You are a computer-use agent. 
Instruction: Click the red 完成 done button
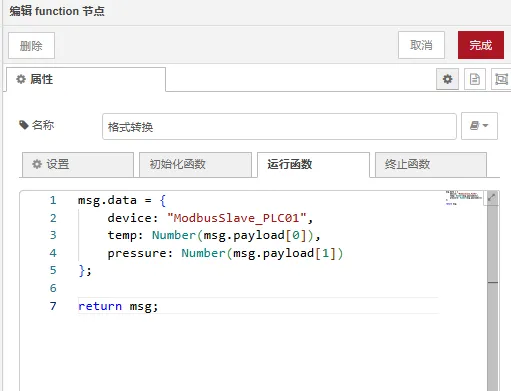[x=481, y=45]
